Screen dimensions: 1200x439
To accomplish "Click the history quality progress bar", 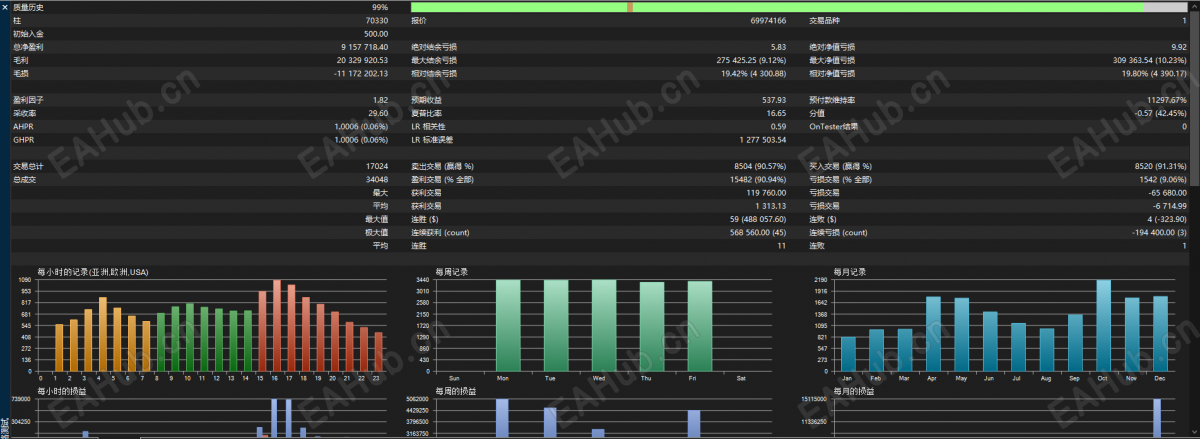I will point(798,6).
